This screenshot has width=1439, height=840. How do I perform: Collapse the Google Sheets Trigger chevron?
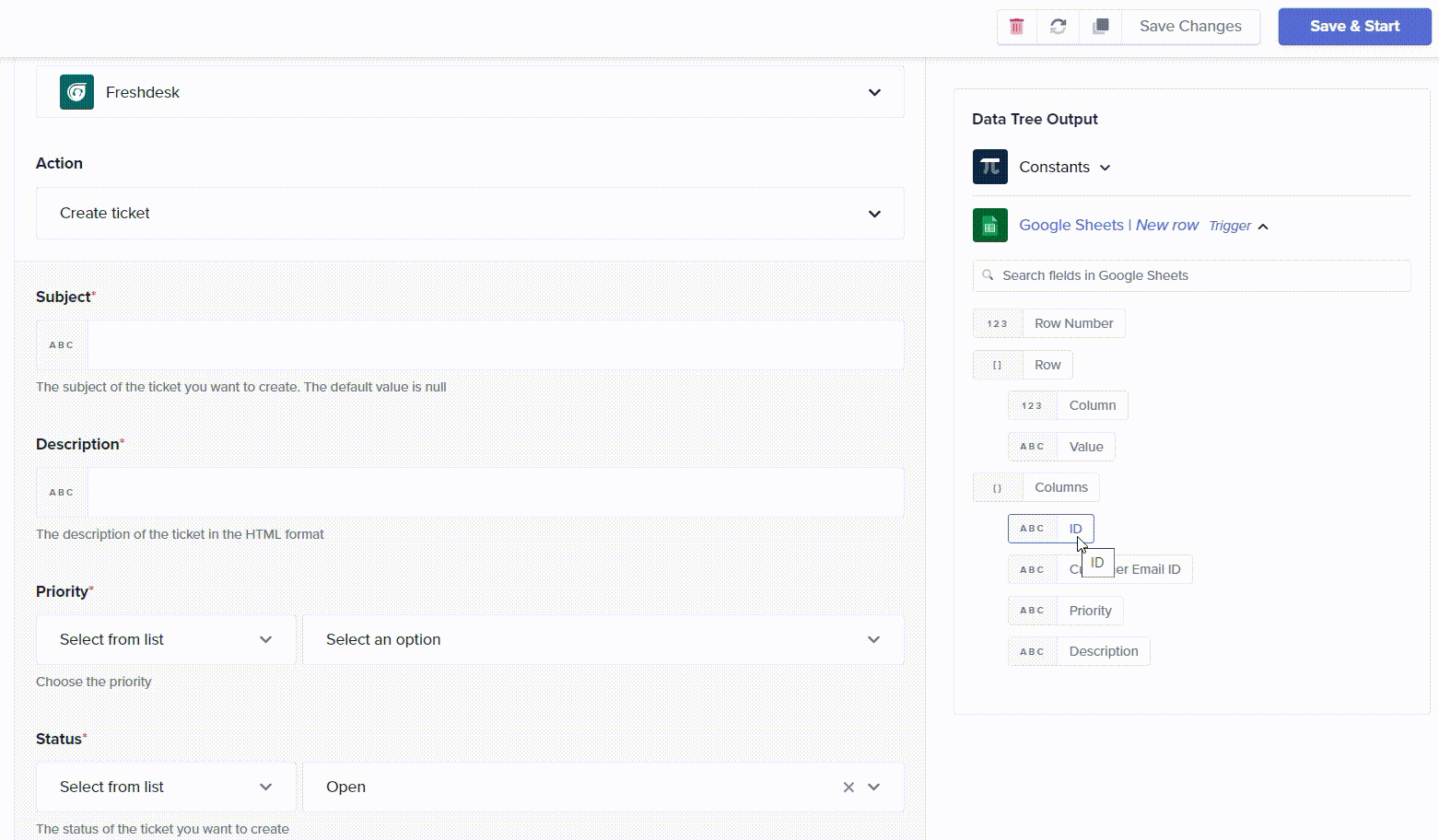[x=1263, y=227]
